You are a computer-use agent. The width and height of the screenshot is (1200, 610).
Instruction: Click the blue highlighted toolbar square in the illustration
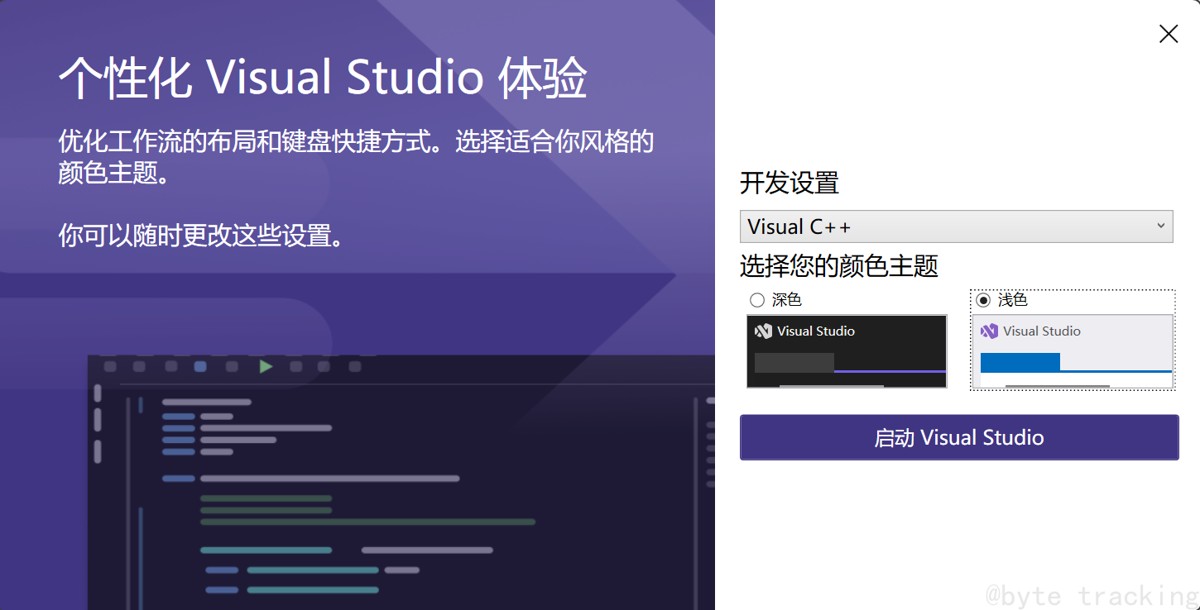[x=201, y=366]
